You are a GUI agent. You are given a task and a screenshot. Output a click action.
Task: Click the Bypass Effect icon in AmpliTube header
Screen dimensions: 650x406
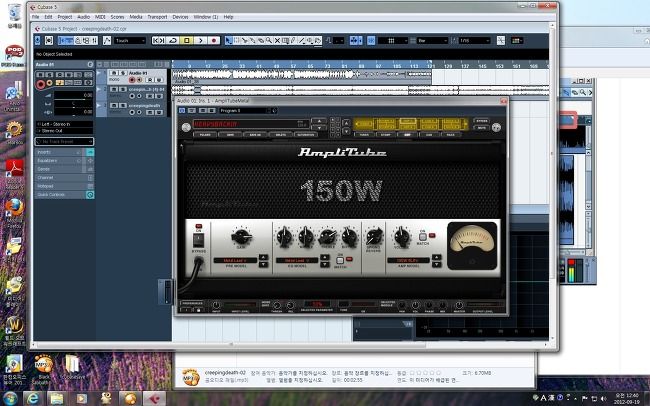click(x=182, y=111)
